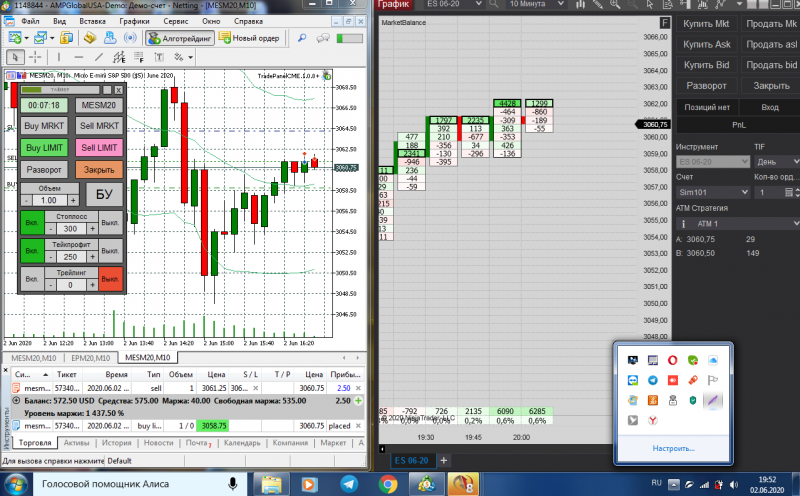The image size is (800, 496).
Task: Select the arrow cursor tool
Action: coord(15,57)
